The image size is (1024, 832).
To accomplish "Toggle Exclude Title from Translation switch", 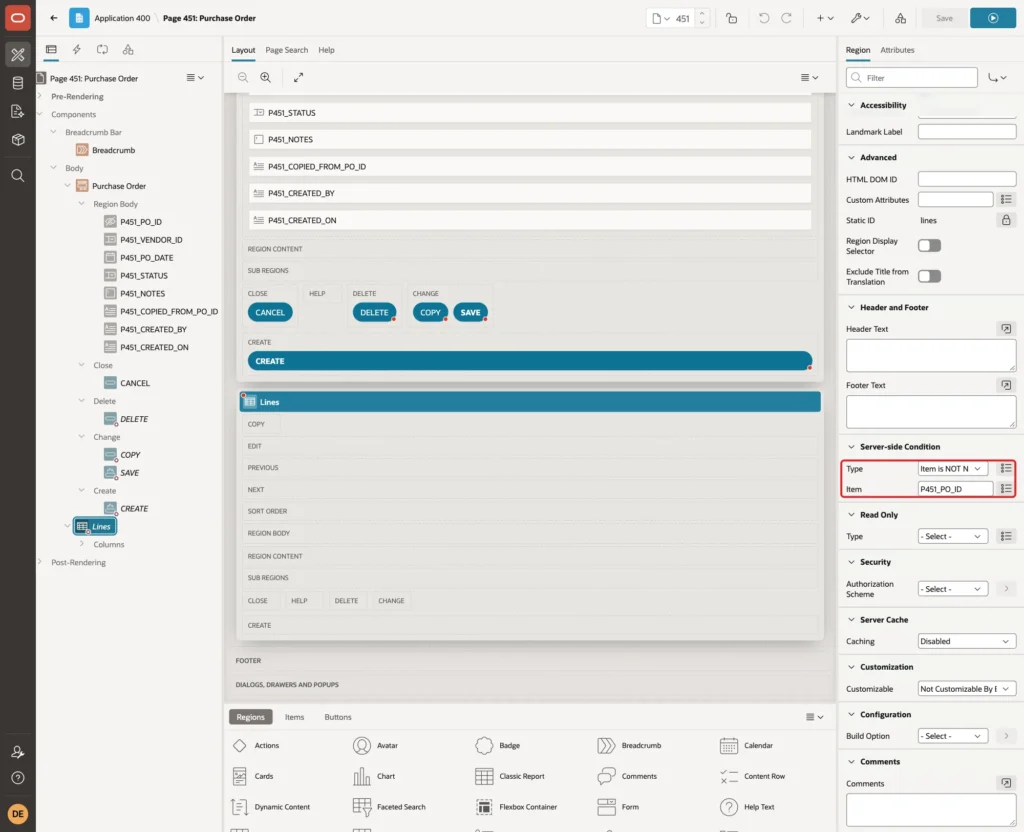I will pyautogui.click(x=929, y=276).
